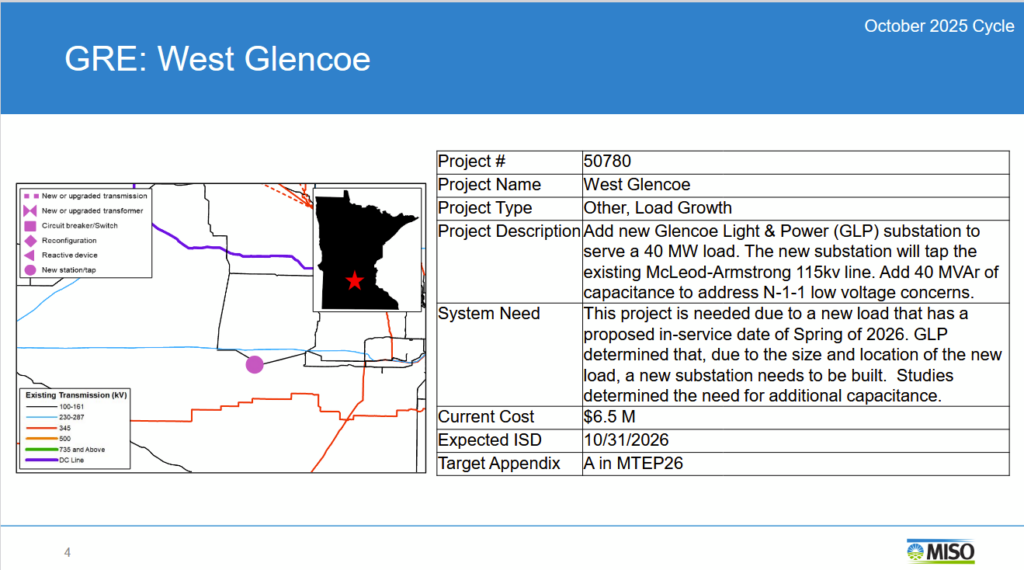Click the Circuit breaker/Switch square legend icon
The height and width of the screenshot is (570, 1024).
(31, 226)
